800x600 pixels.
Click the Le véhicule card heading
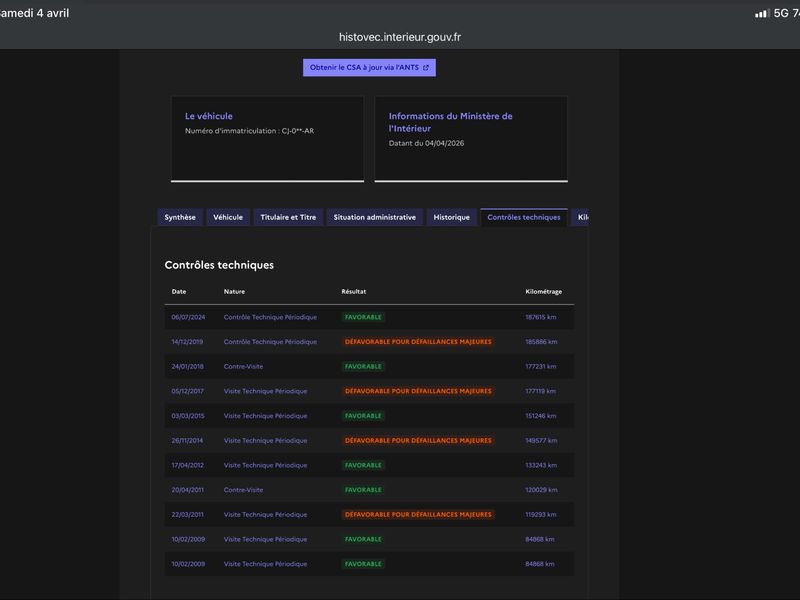tap(209, 116)
